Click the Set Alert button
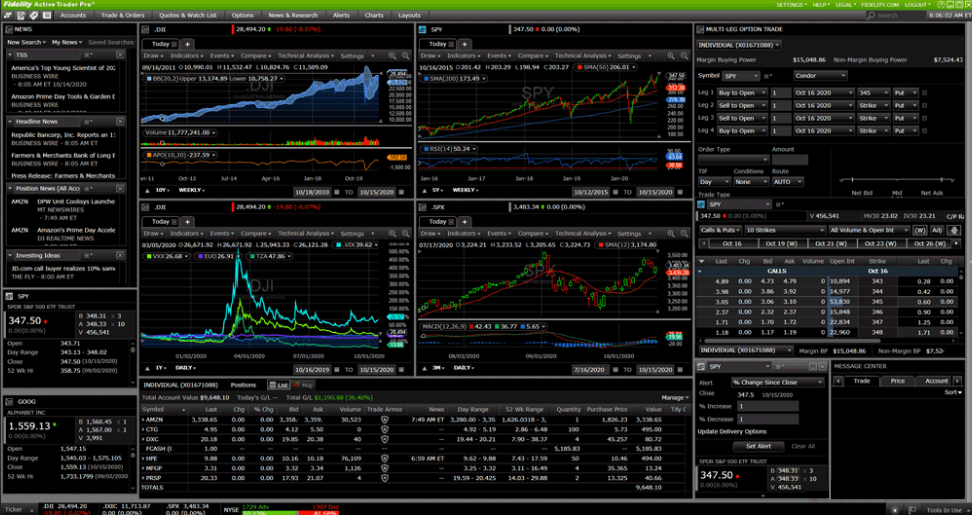 point(759,446)
